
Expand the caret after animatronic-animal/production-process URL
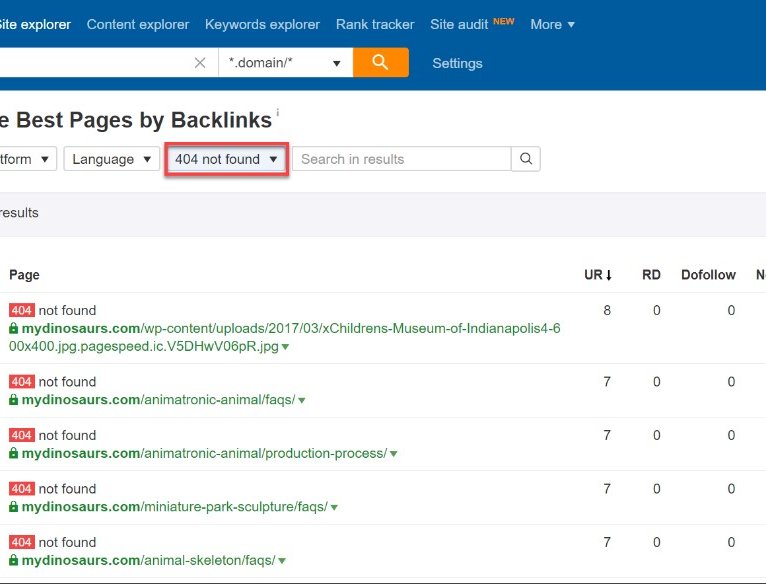click(393, 454)
